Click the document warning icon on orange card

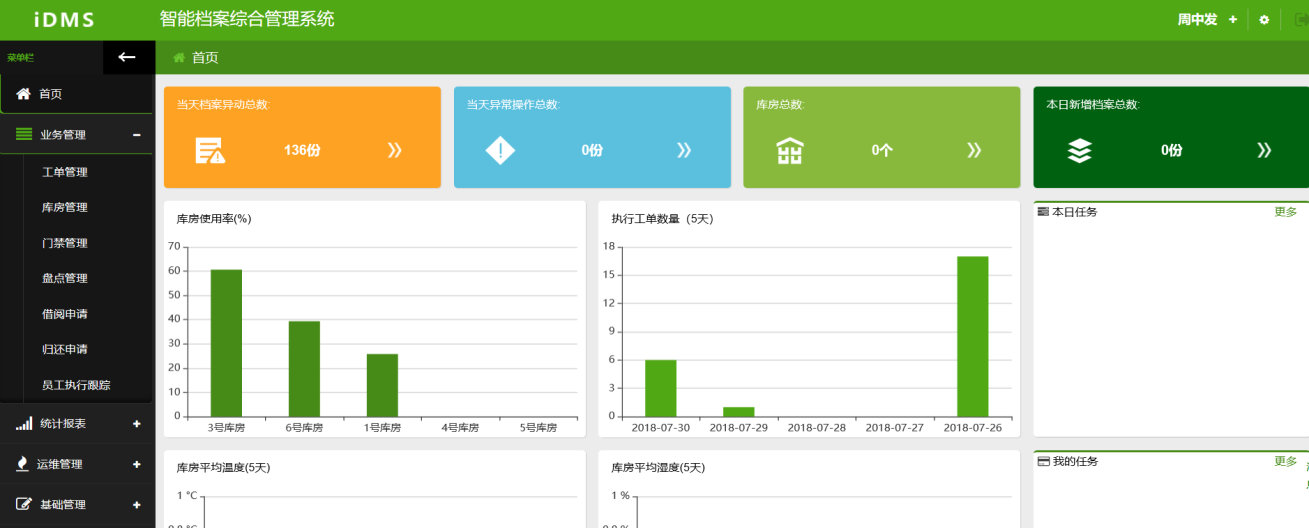click(210, 150)
